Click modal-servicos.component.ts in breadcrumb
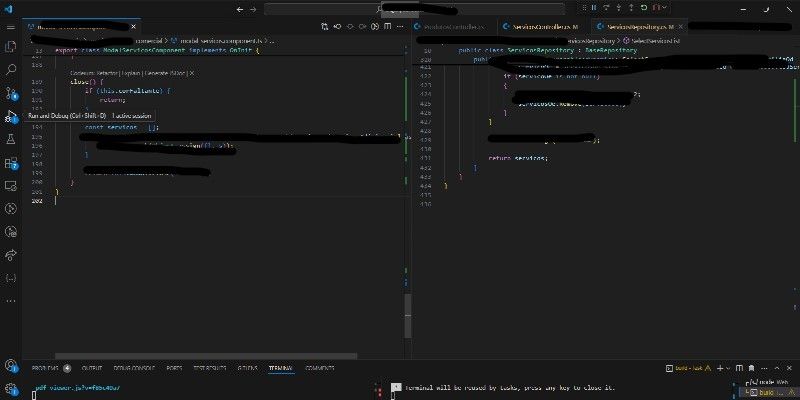This screenshot has height=400, width=800. pos(222,40)
